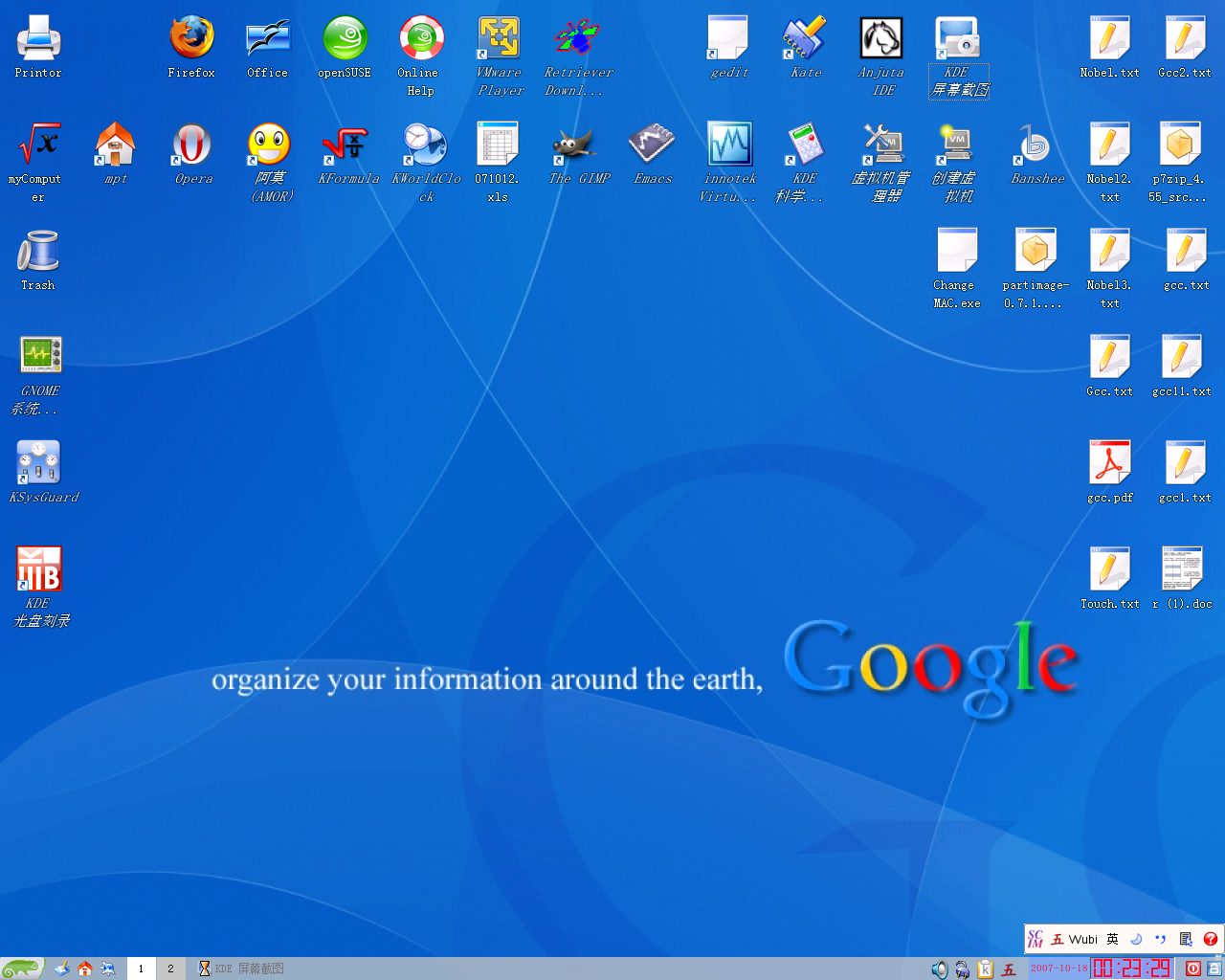Screen dimensions: 1225x980
Task: Click the lock screen panel button
Action: tap(1214, 969)
